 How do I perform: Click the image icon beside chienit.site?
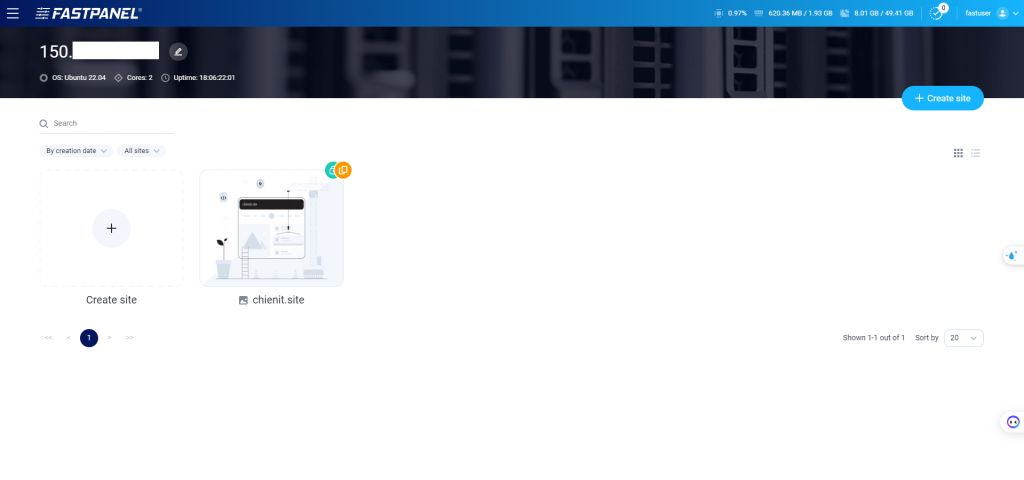pyautogui.click(x=243, y=301)
